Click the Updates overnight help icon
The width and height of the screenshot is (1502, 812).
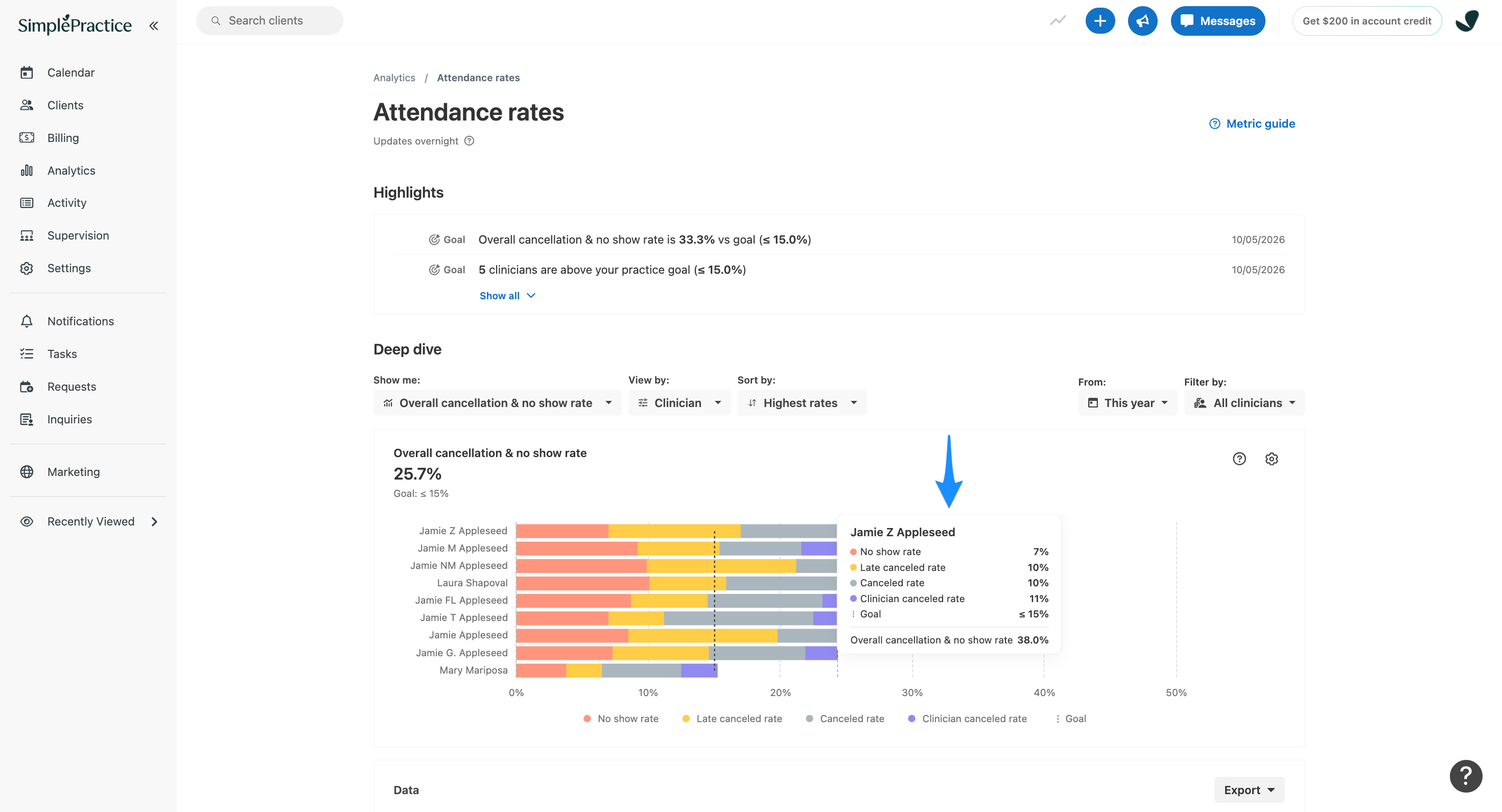[470, 140]
